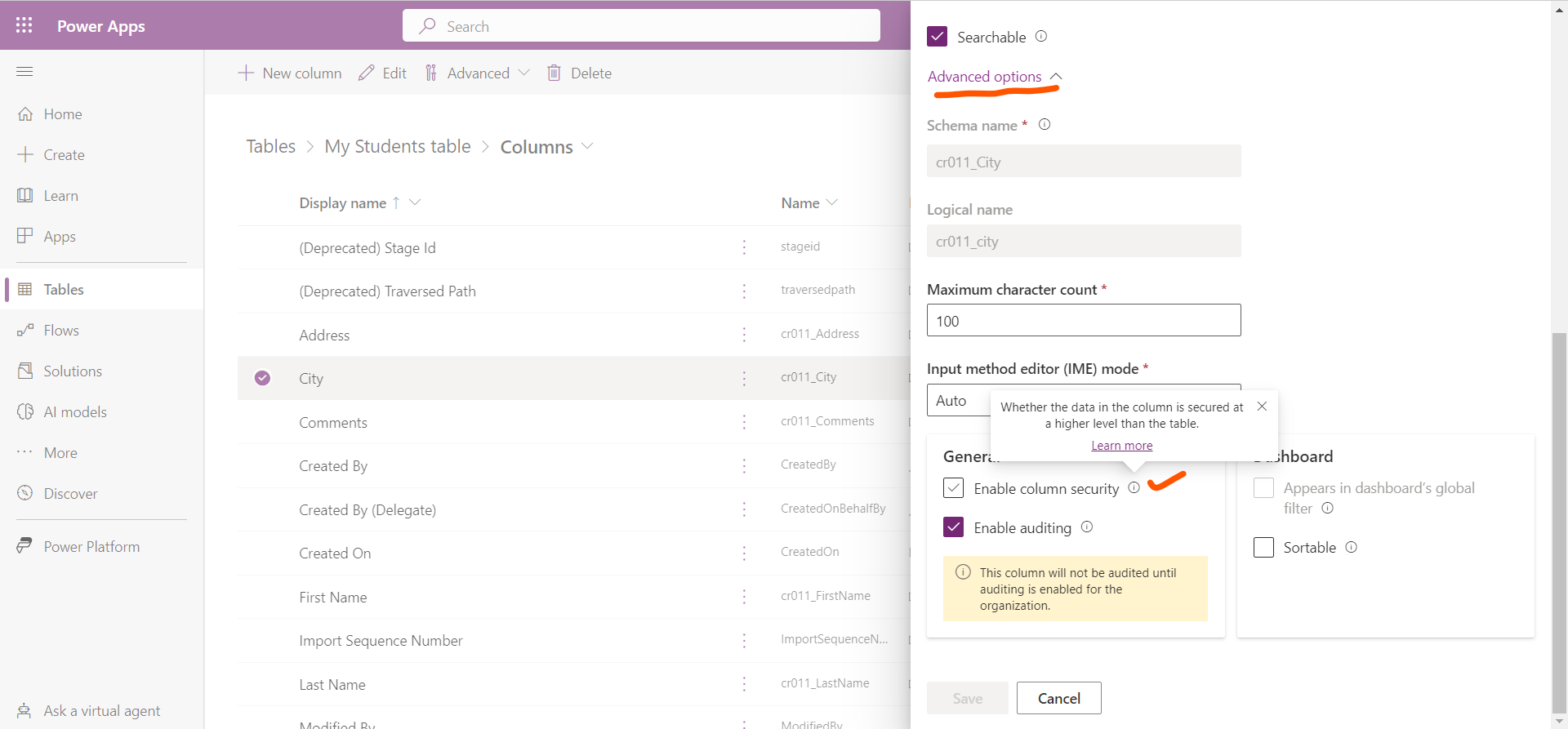The height and width of the screenshot is (729, 1568).
Task: Enable the column security checkbox
Action: (953, 488)
